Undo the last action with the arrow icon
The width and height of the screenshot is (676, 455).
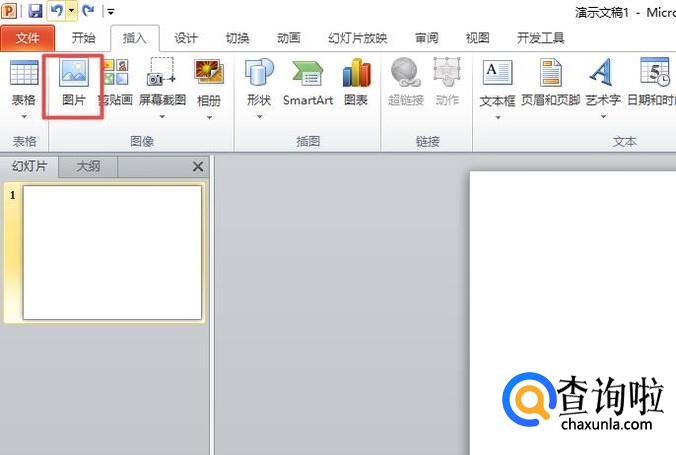tap(56, 10)
